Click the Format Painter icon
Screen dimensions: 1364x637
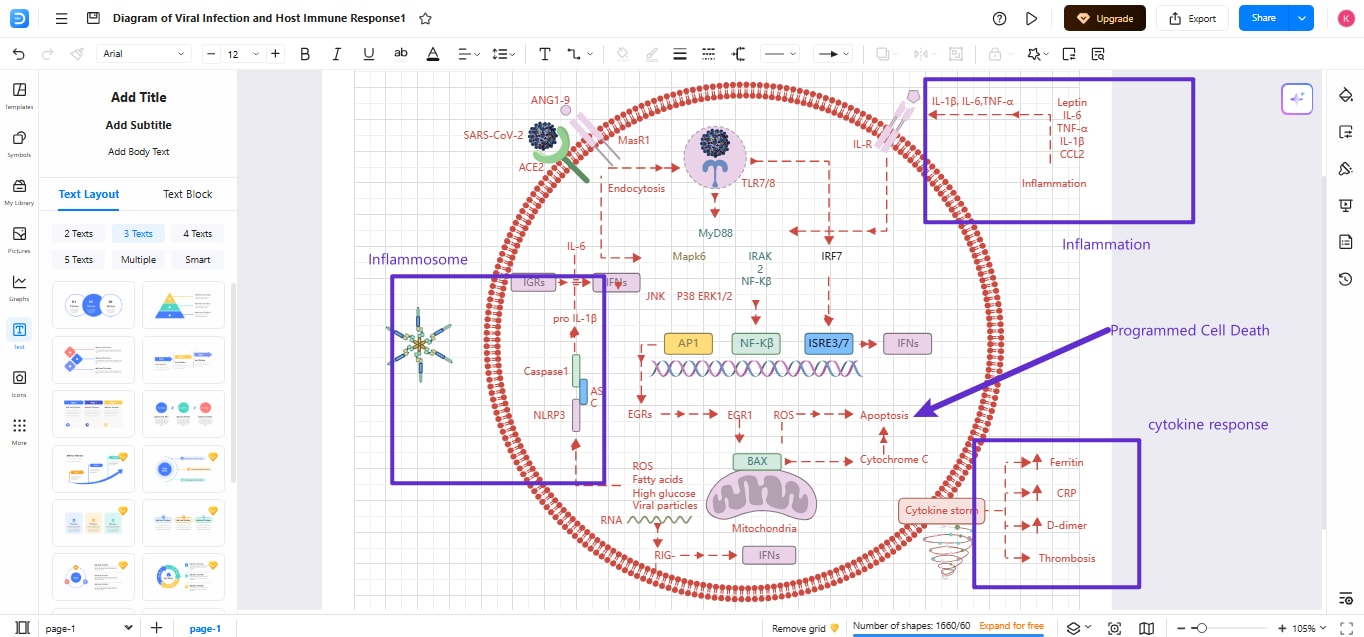click(76, 54)
